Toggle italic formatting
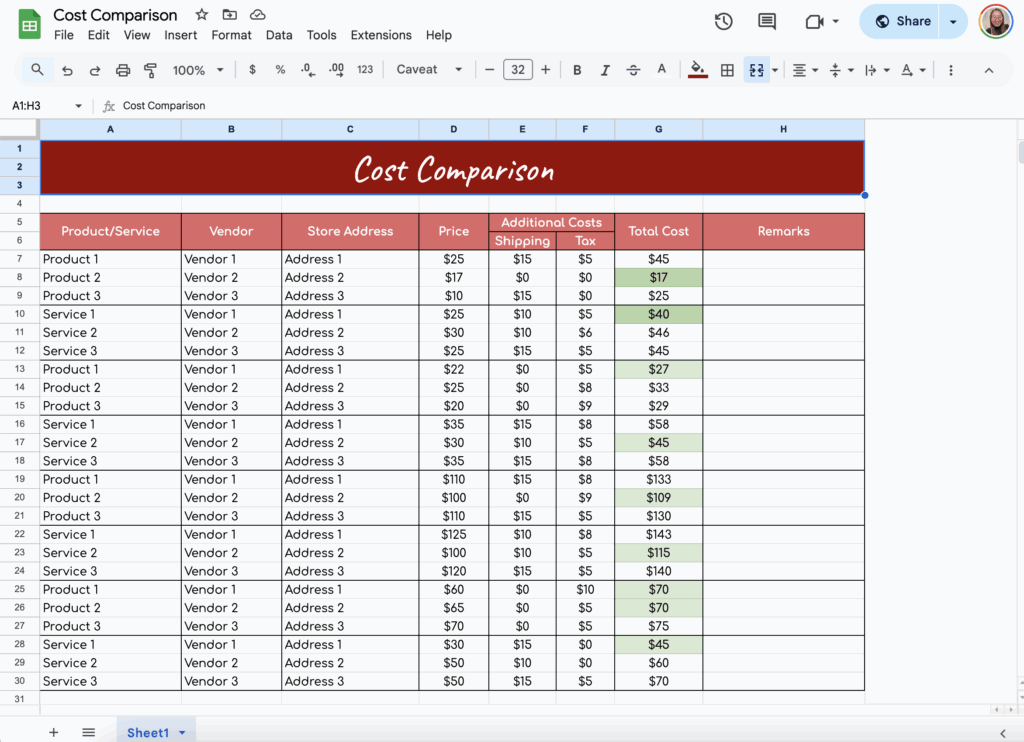Image resolution: width=1024 pixels, height=742 pixels. click(x=605, y=71)
